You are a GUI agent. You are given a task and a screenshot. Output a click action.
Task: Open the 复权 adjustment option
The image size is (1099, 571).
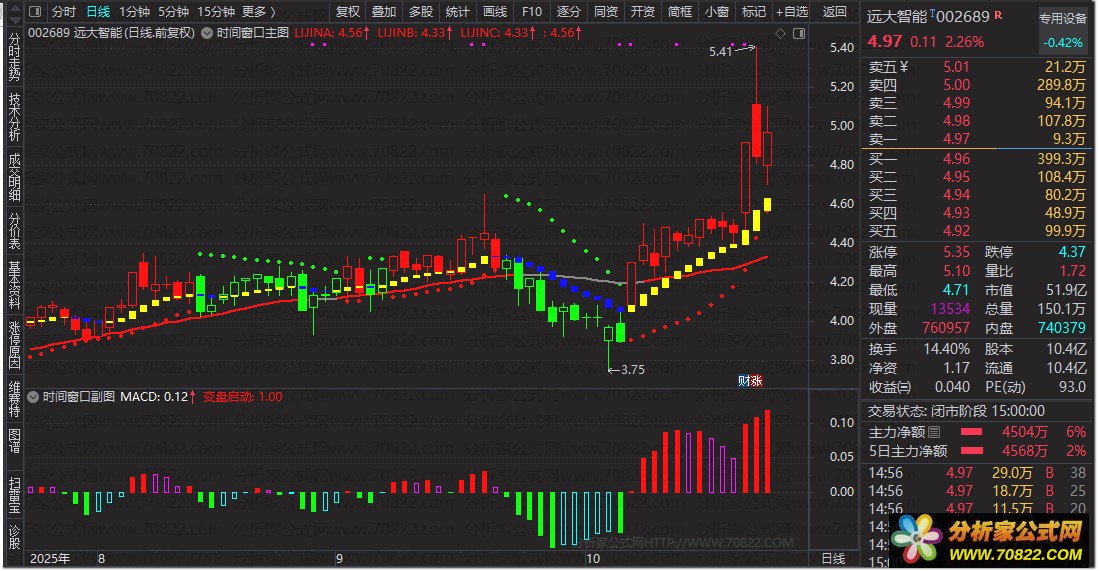(x=348, y=12)
